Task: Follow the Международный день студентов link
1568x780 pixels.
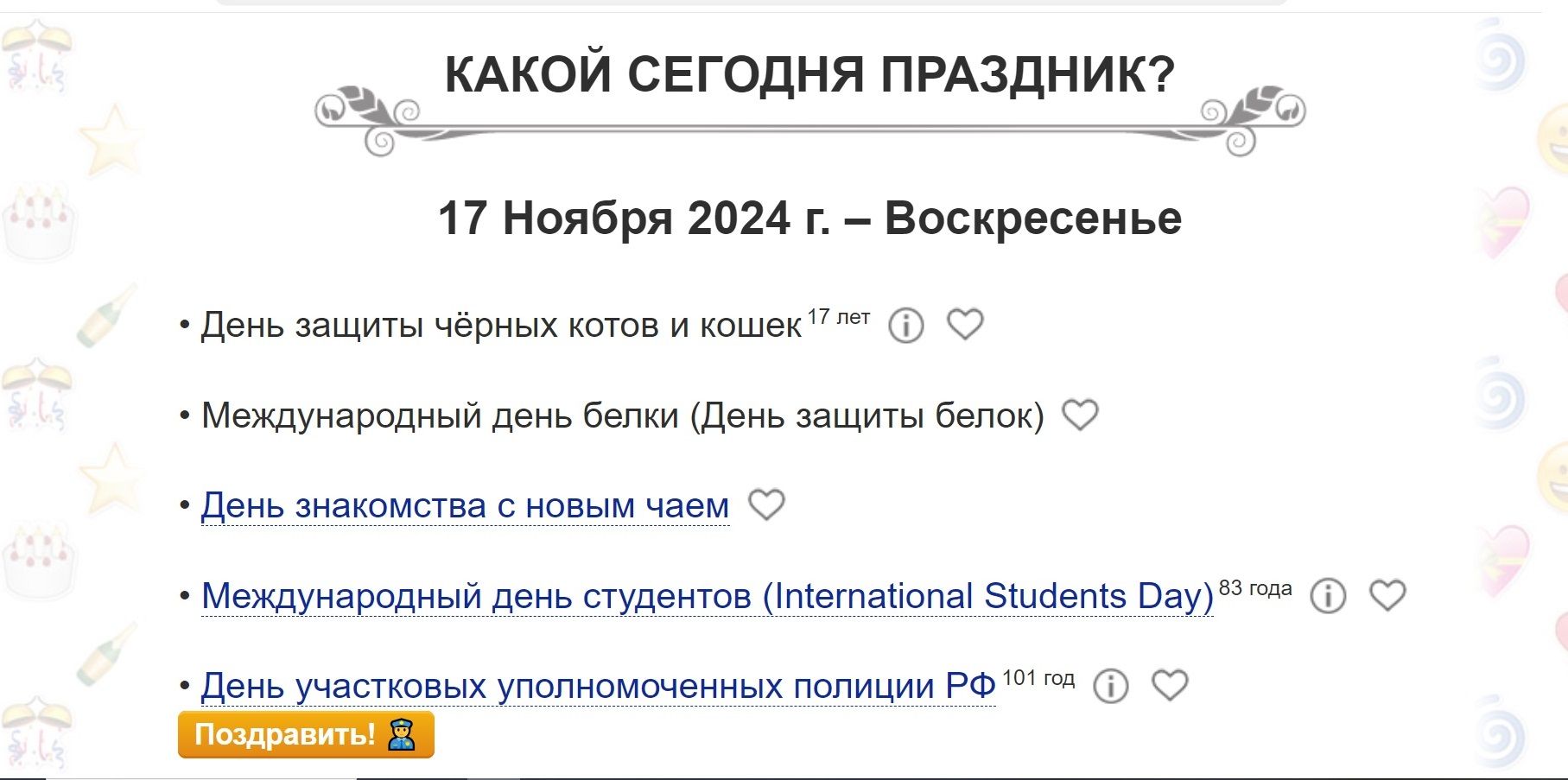Action: pos(707,596)
